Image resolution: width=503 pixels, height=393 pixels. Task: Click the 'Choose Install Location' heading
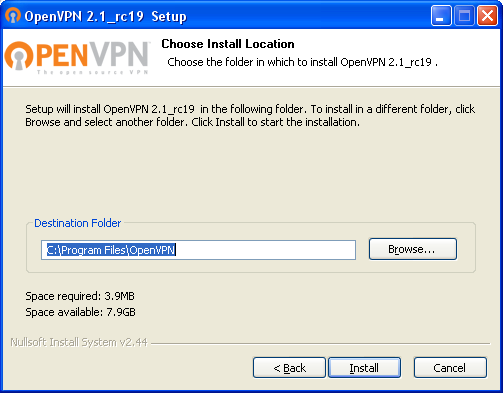click(x=228, y=44)
